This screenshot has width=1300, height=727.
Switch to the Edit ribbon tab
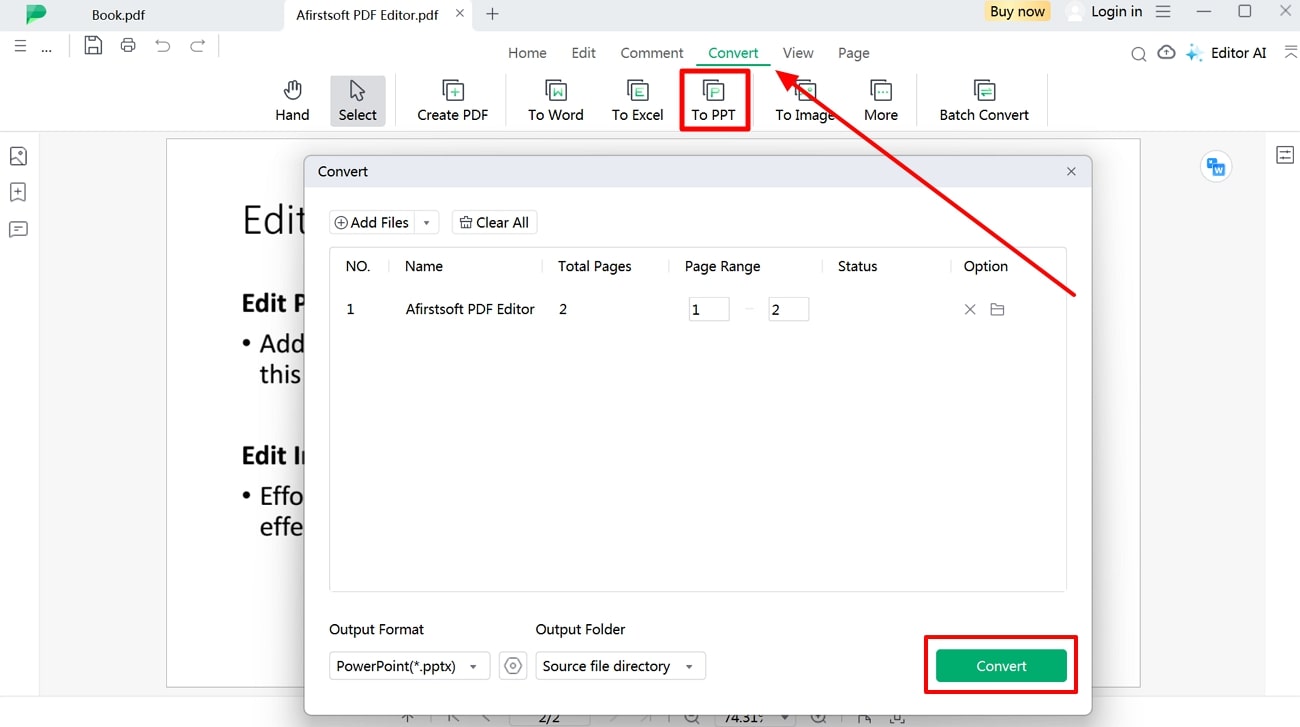coord(584,53)
